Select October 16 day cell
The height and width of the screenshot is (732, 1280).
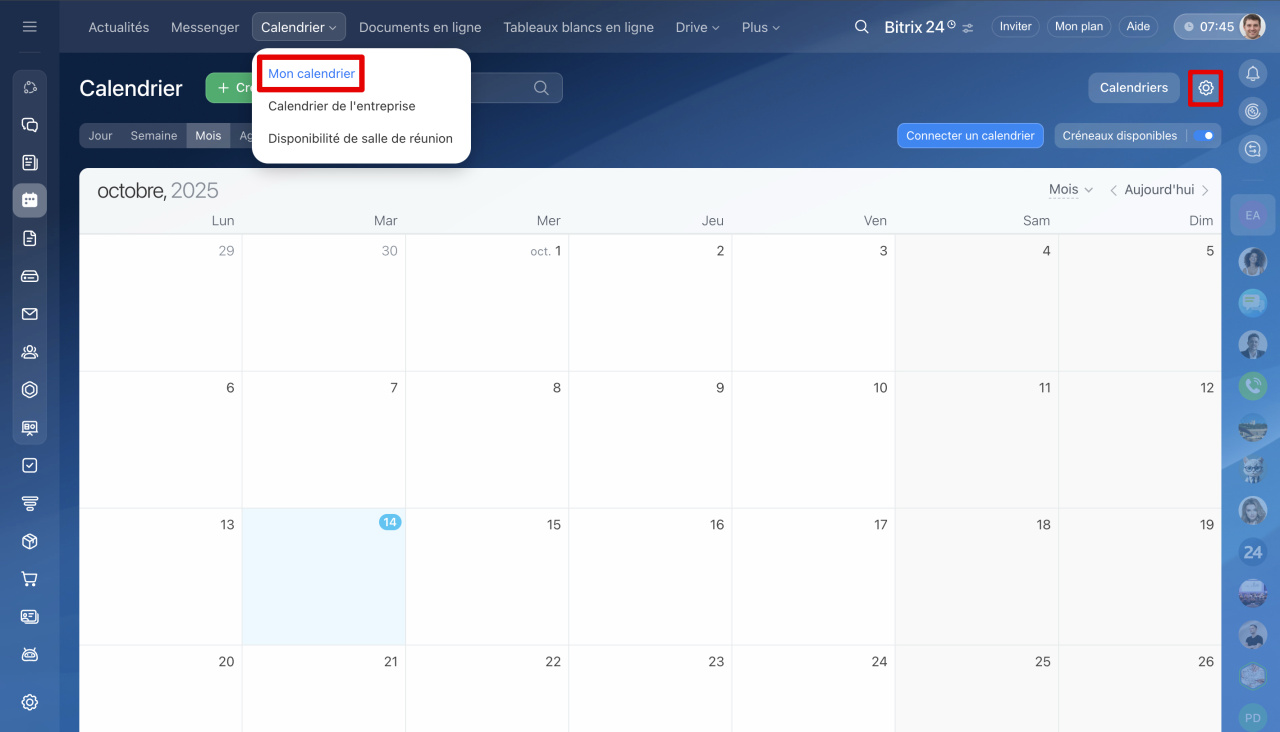point(650,580)
